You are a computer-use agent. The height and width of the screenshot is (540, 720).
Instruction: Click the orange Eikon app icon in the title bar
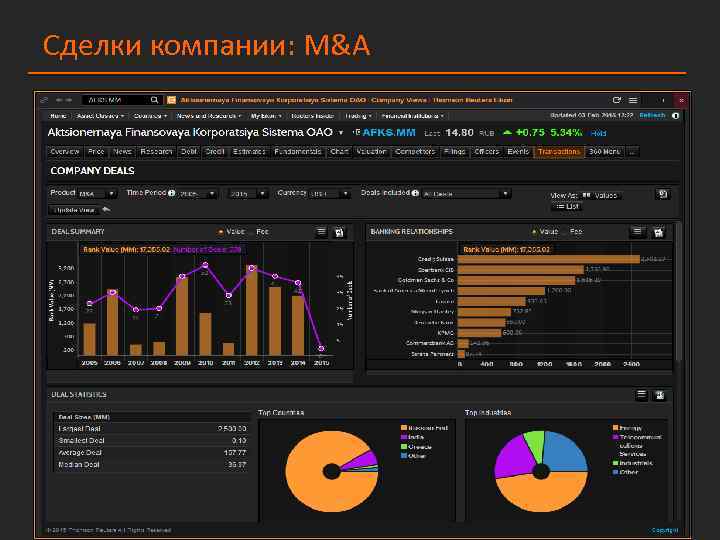coord(171,100)
